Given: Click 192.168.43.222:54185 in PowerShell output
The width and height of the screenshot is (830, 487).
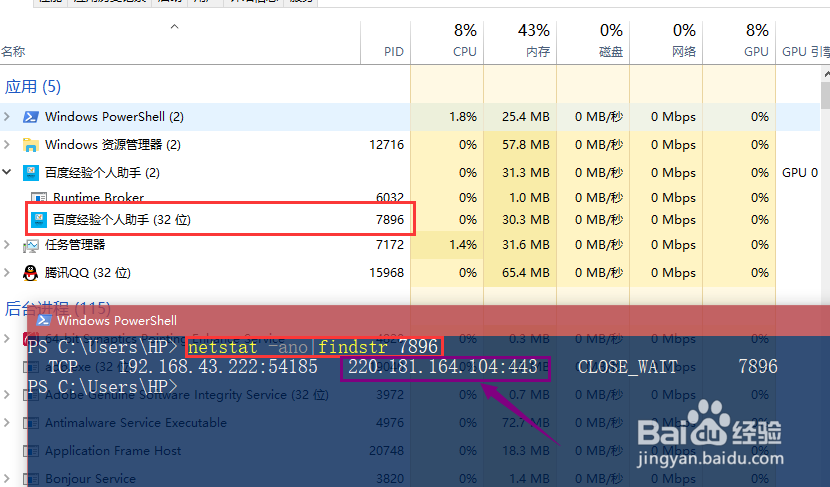Looking at the screenshot, I should 218,366.
